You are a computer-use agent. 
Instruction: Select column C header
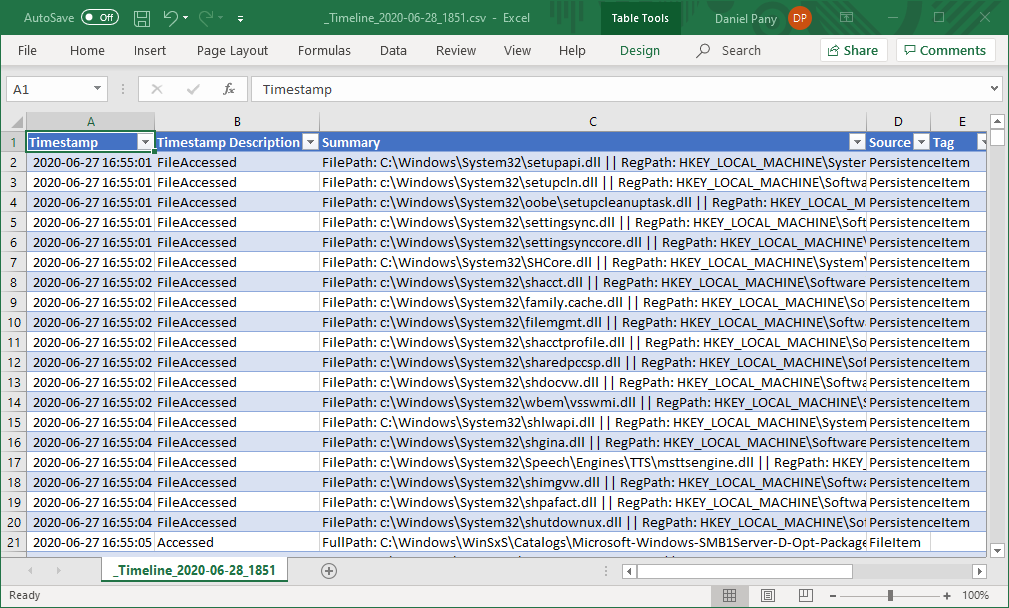coord(593,122)
